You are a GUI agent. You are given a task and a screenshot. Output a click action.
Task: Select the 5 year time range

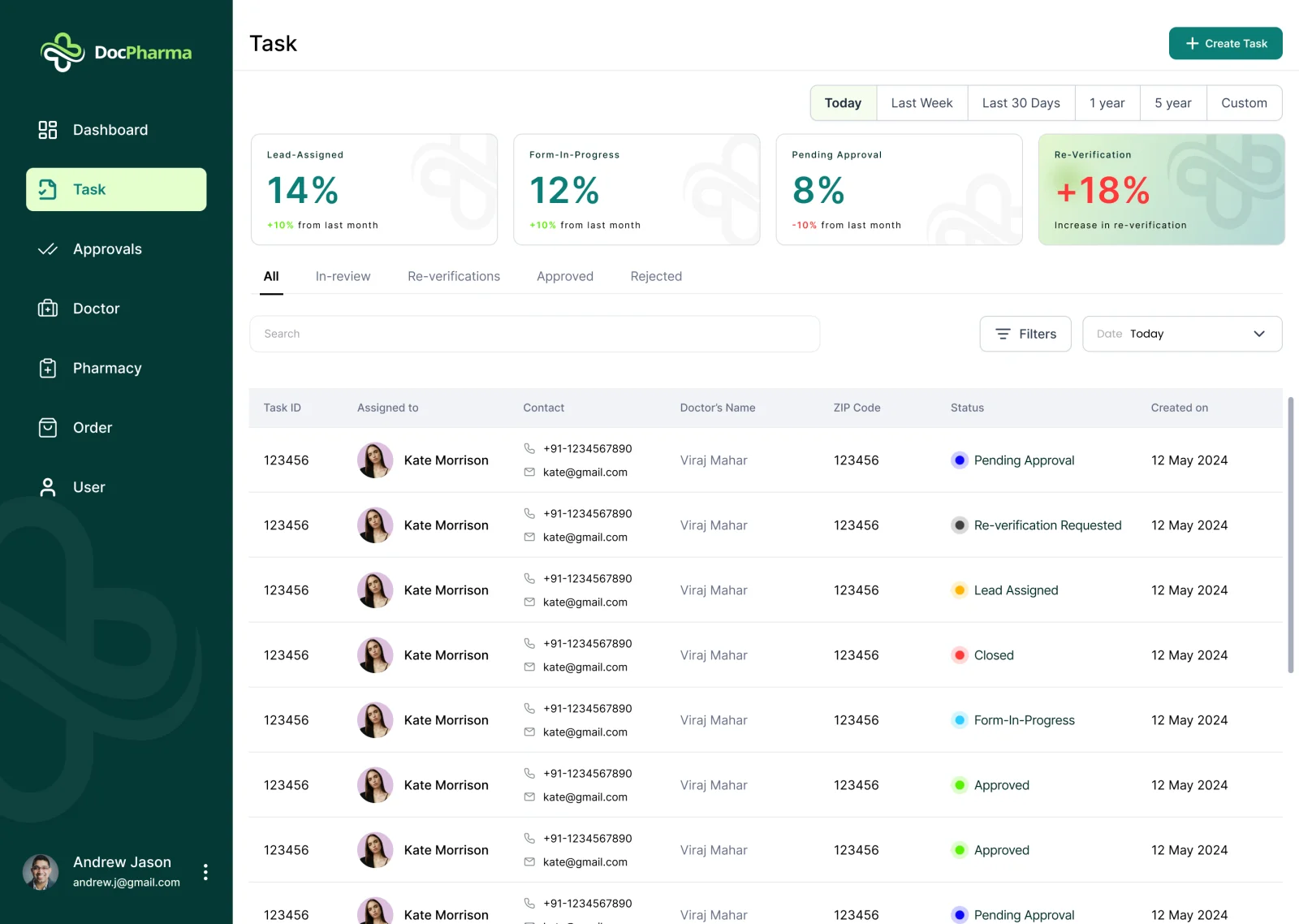point(1173,103)
